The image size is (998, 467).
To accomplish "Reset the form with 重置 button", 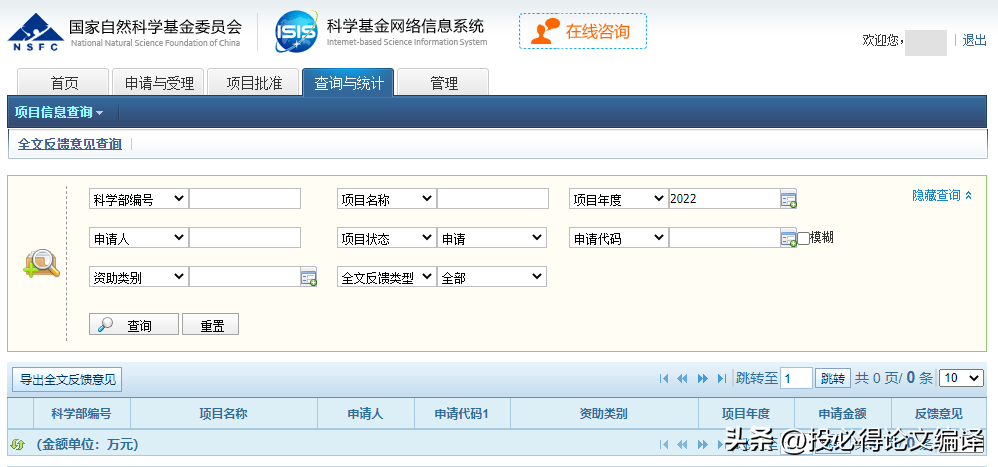I will [x=211, y=324].
